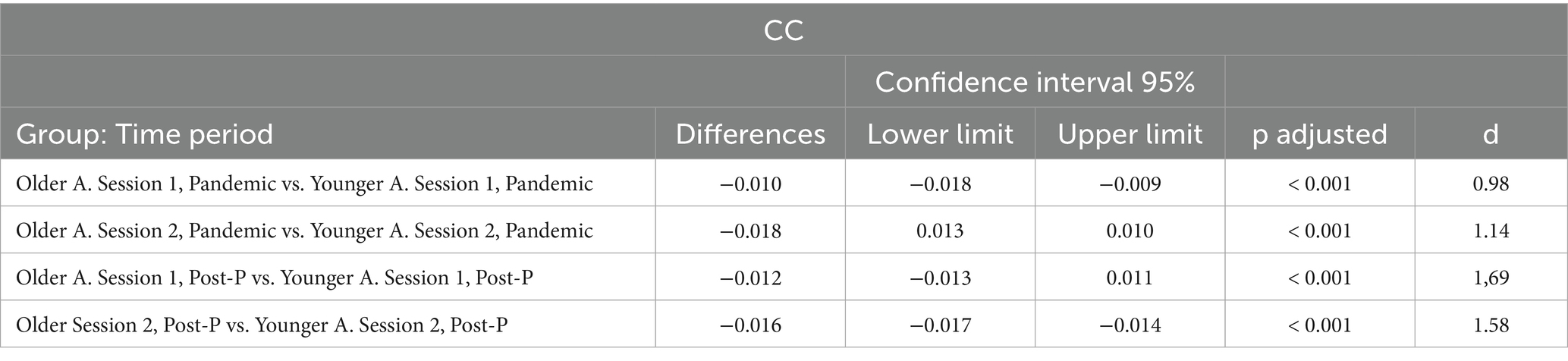Select the 0.011 upper limit cell
Viewport: 1568px width, 361px height.
click(1130, 278)
